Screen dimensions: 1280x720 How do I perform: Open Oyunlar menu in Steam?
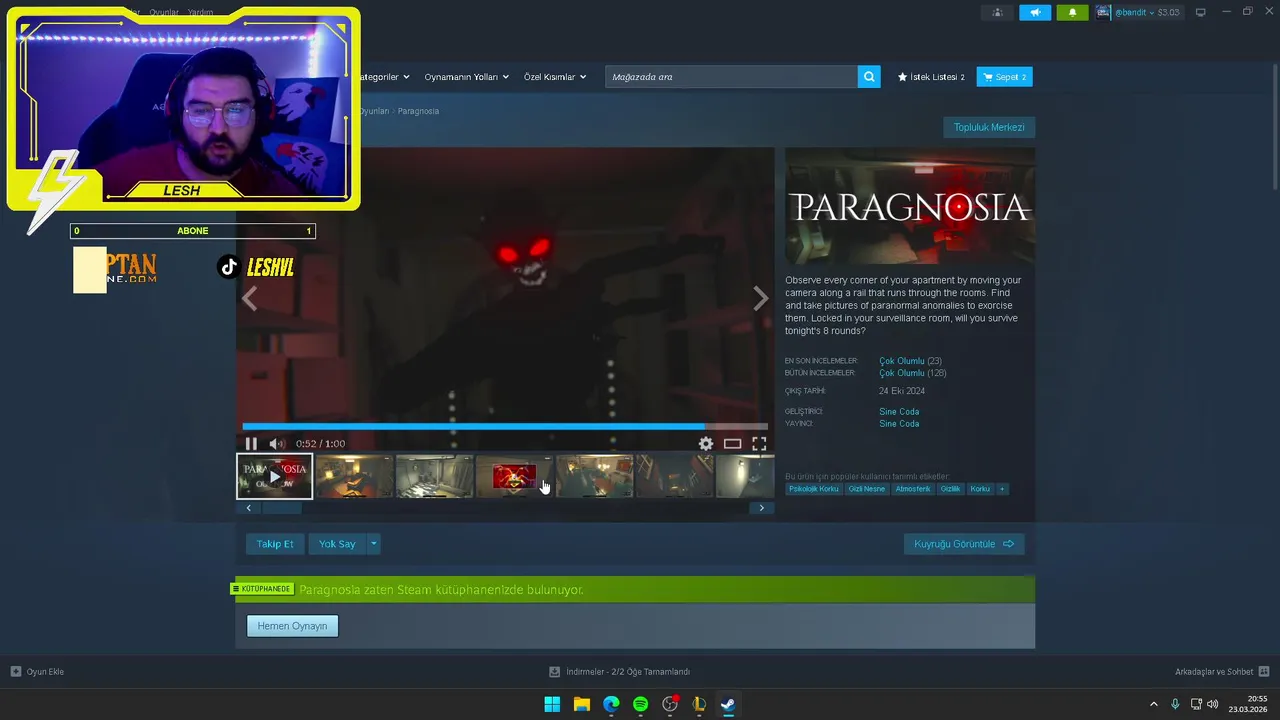[164, 12]
